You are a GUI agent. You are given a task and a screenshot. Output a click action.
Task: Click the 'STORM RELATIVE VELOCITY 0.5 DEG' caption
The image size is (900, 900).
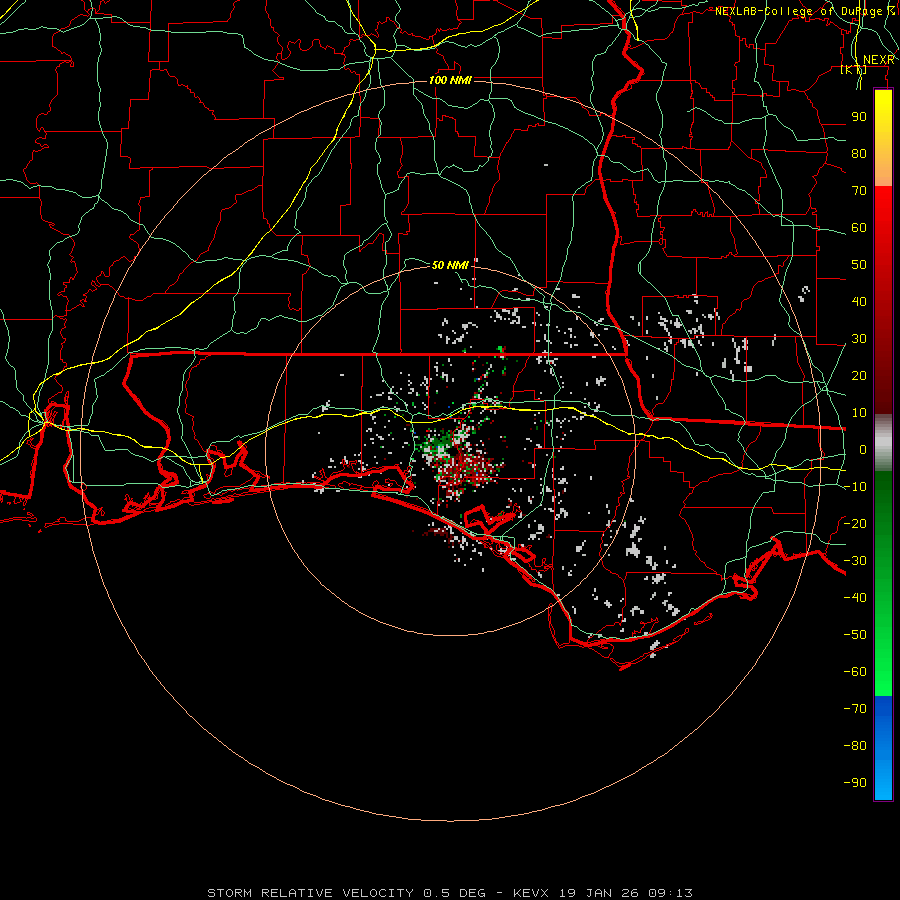pos(346,893)
